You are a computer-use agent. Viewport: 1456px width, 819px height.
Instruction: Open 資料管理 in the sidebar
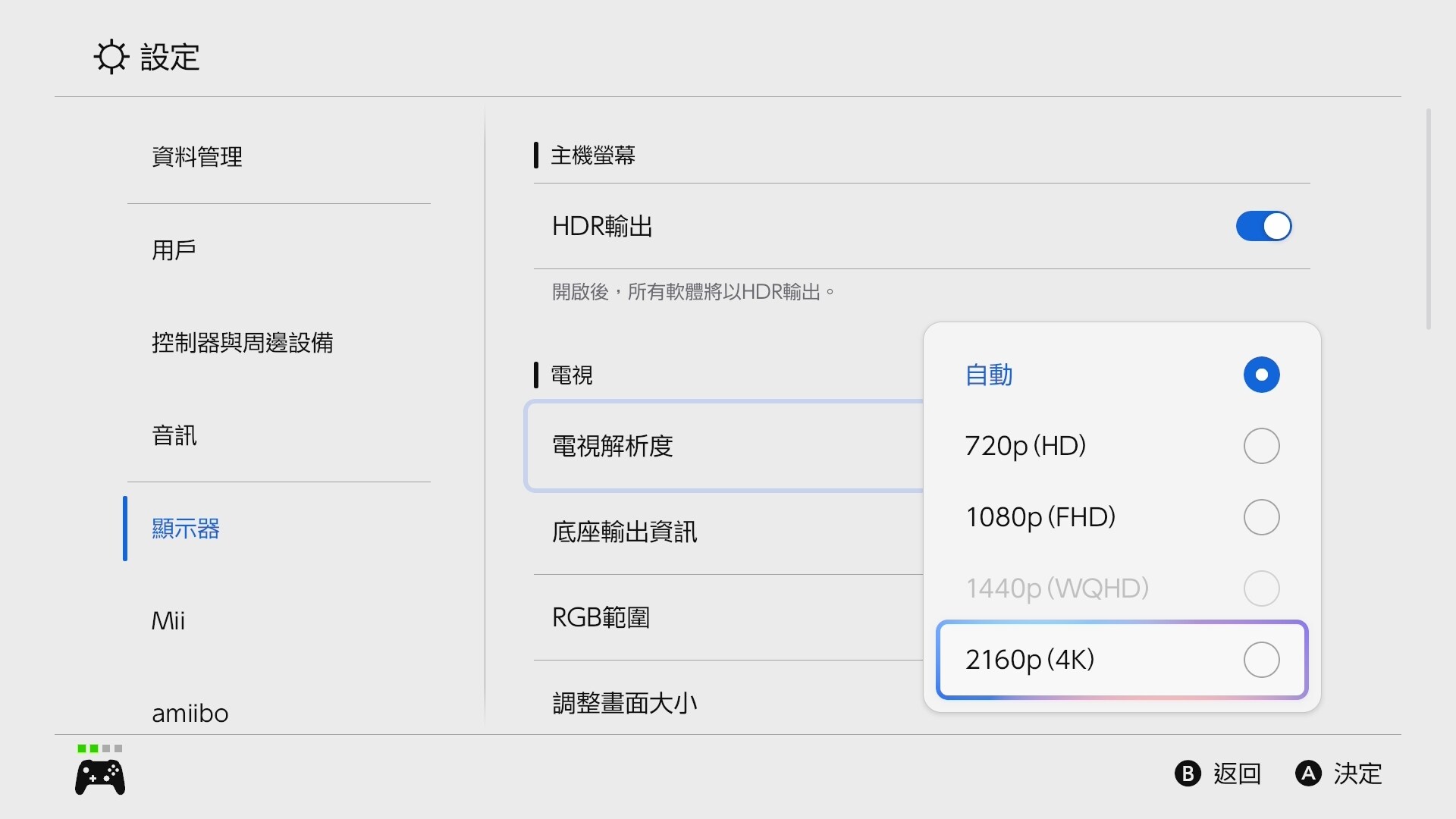(197, 157)
